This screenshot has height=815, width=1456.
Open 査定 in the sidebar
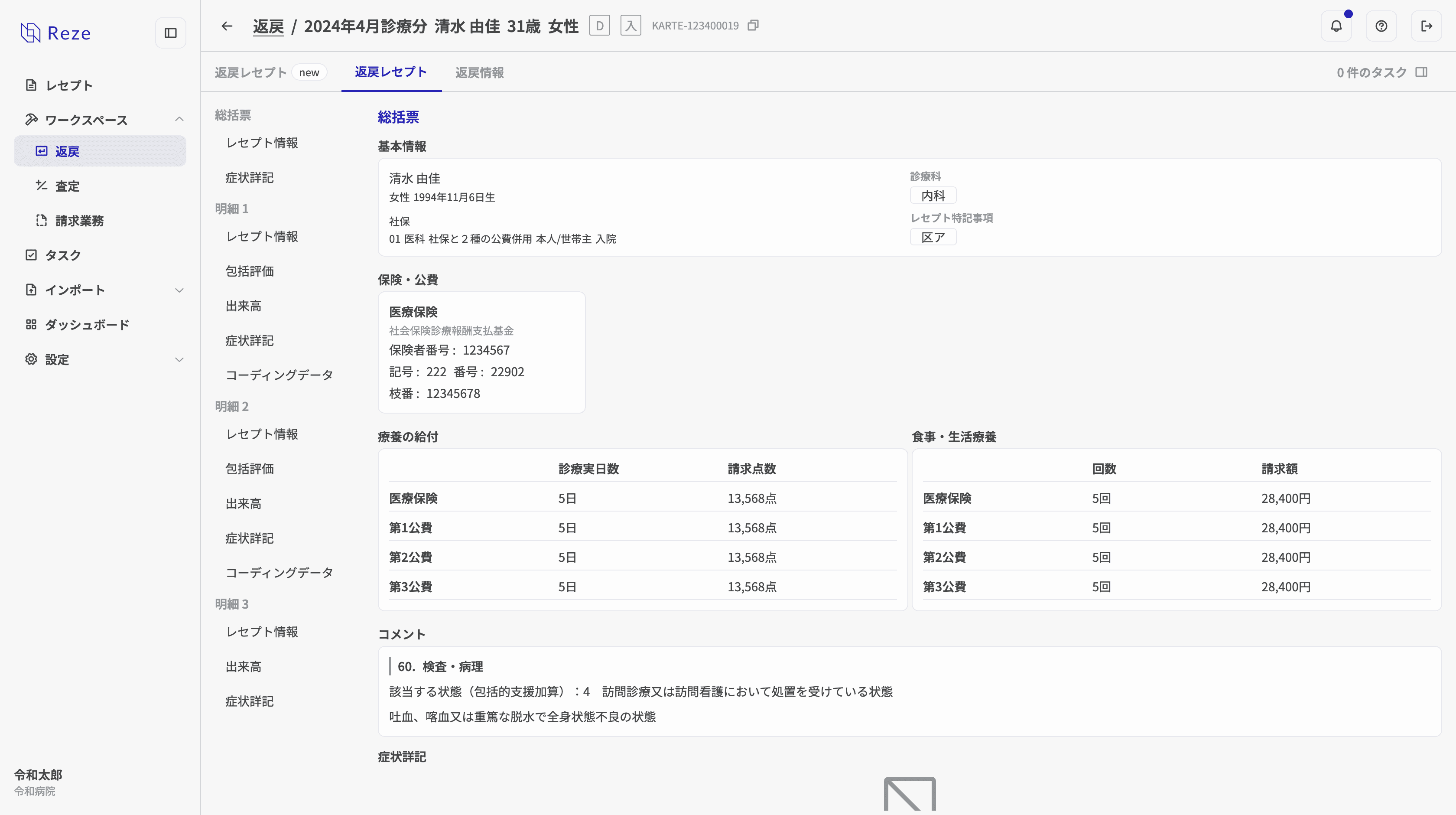(x=100, y=186)
